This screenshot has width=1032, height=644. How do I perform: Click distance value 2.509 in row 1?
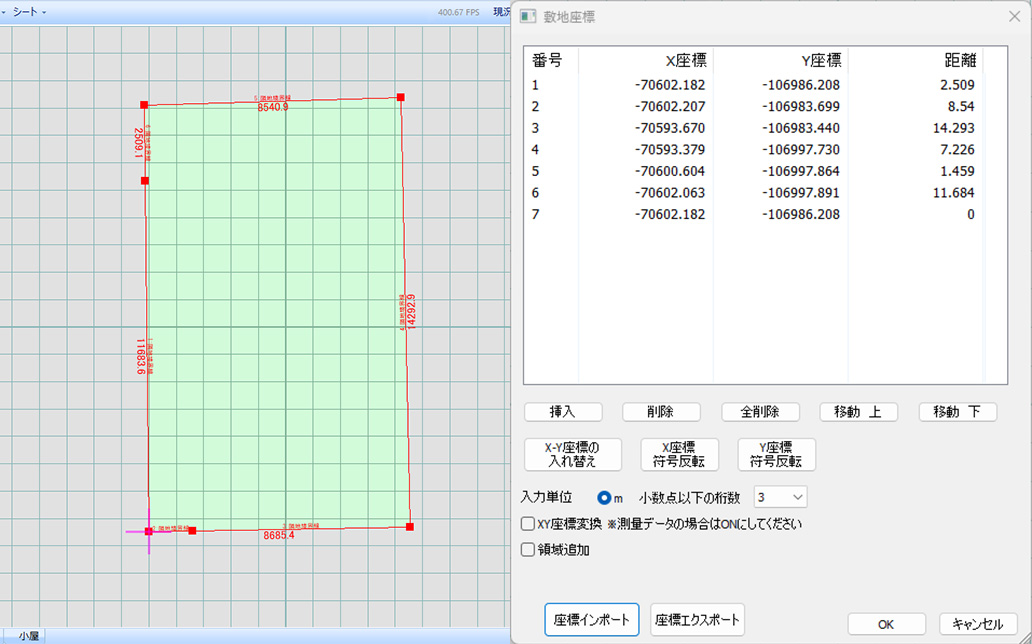958,85
